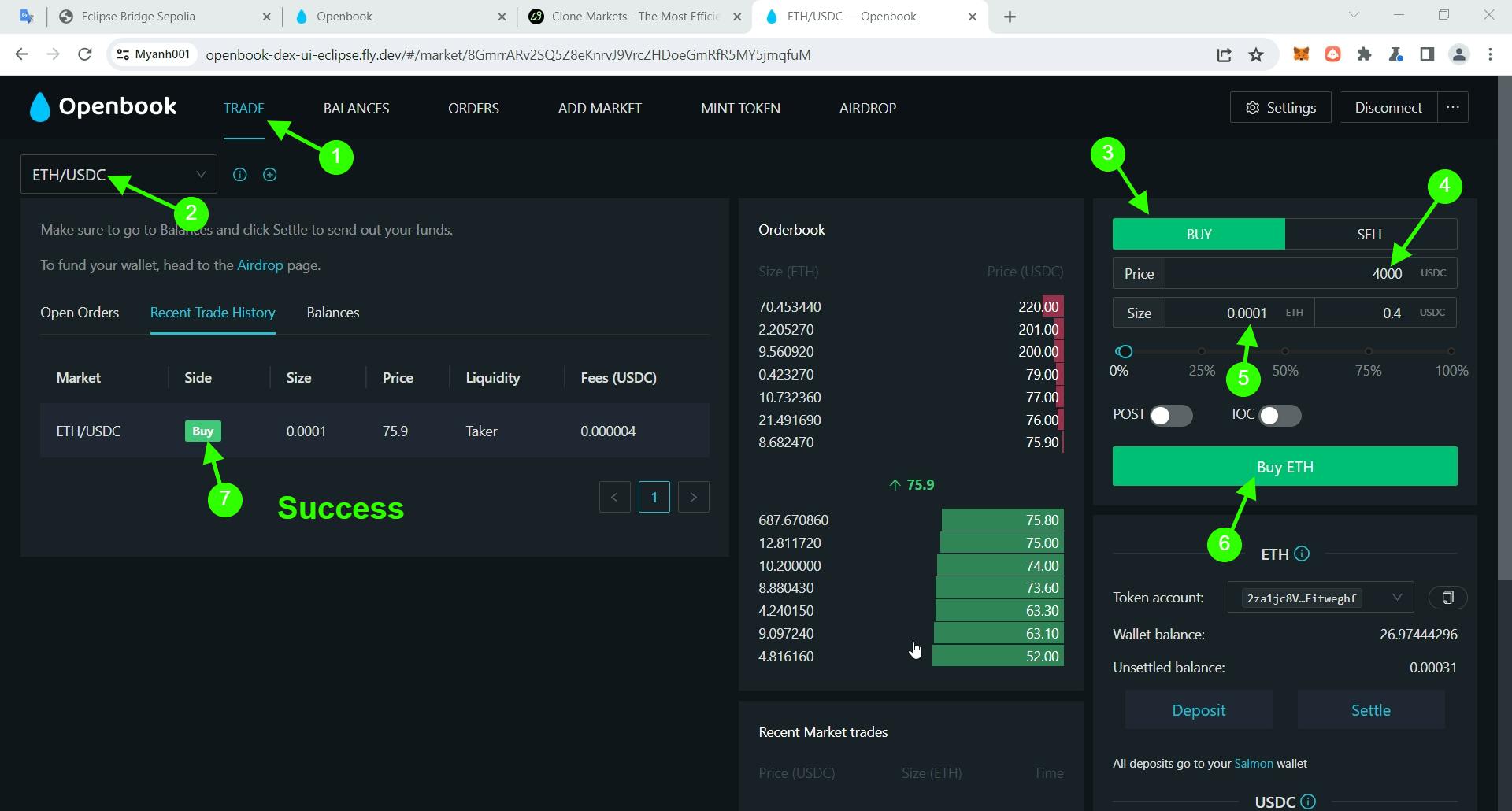This screenshot has width=1512, height=811.
Task: Follow the Salmon wallet link
Action: [1254, 764]
